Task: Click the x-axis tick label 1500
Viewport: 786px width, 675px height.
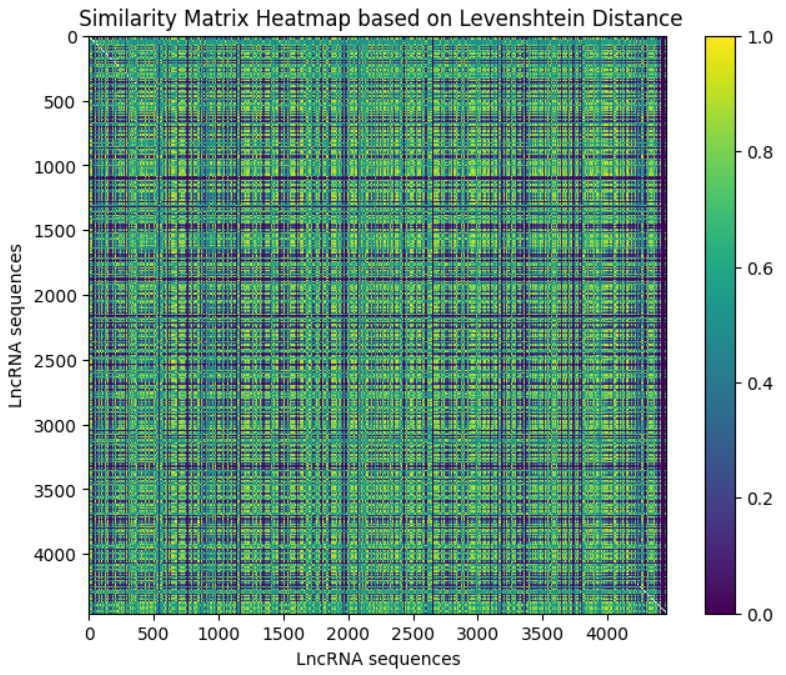Action: [x=283, y=634]
